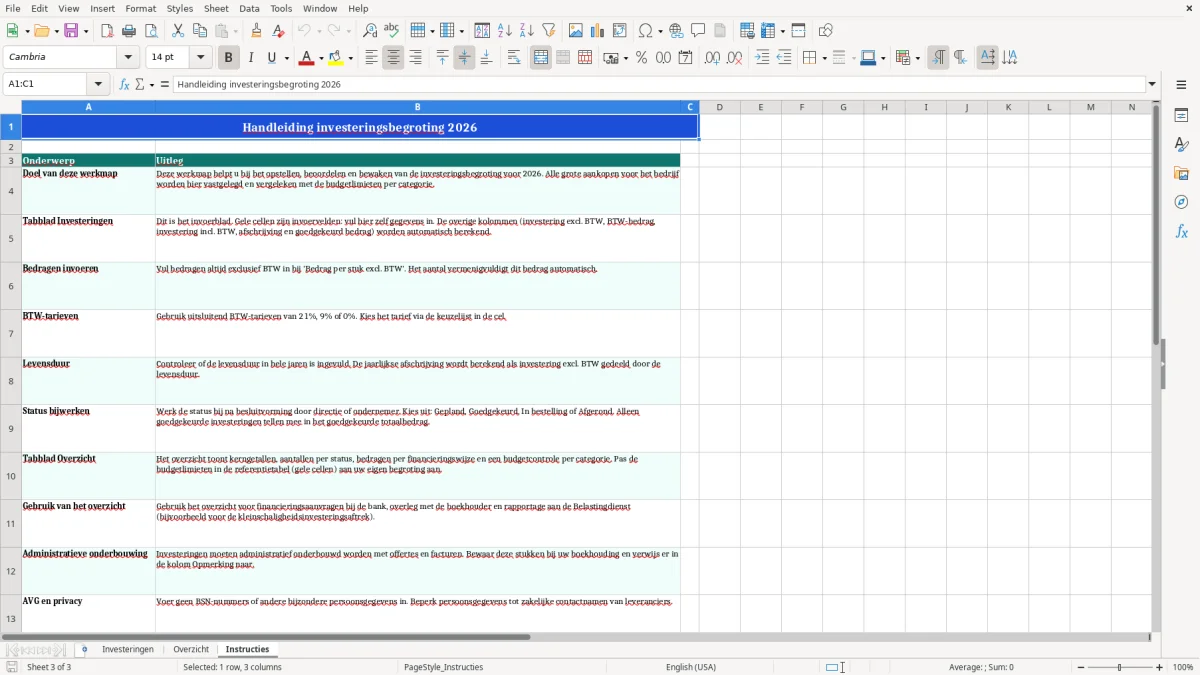Save the document with the floppy icon
The width and height of the screenshot is (1200, 675).
(x=71, y=31)
